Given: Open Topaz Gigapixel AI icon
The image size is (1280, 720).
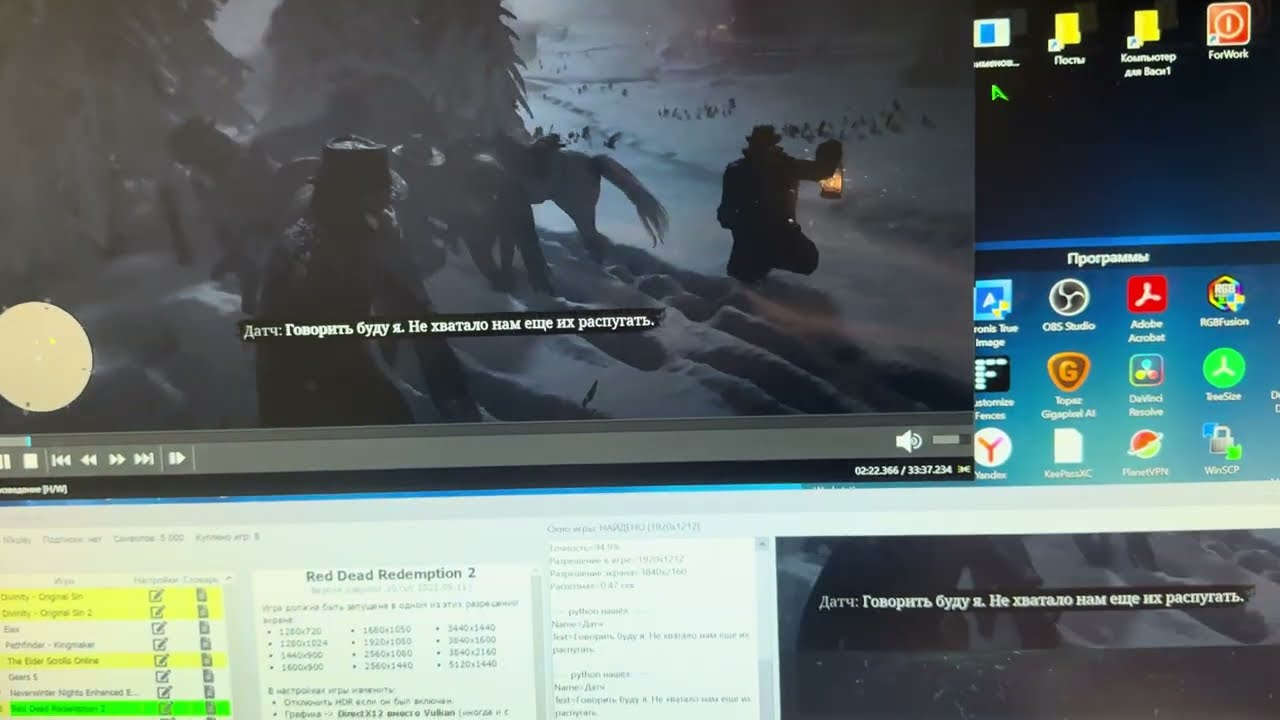Looking at the screenshot, I should pos(1068,385).
